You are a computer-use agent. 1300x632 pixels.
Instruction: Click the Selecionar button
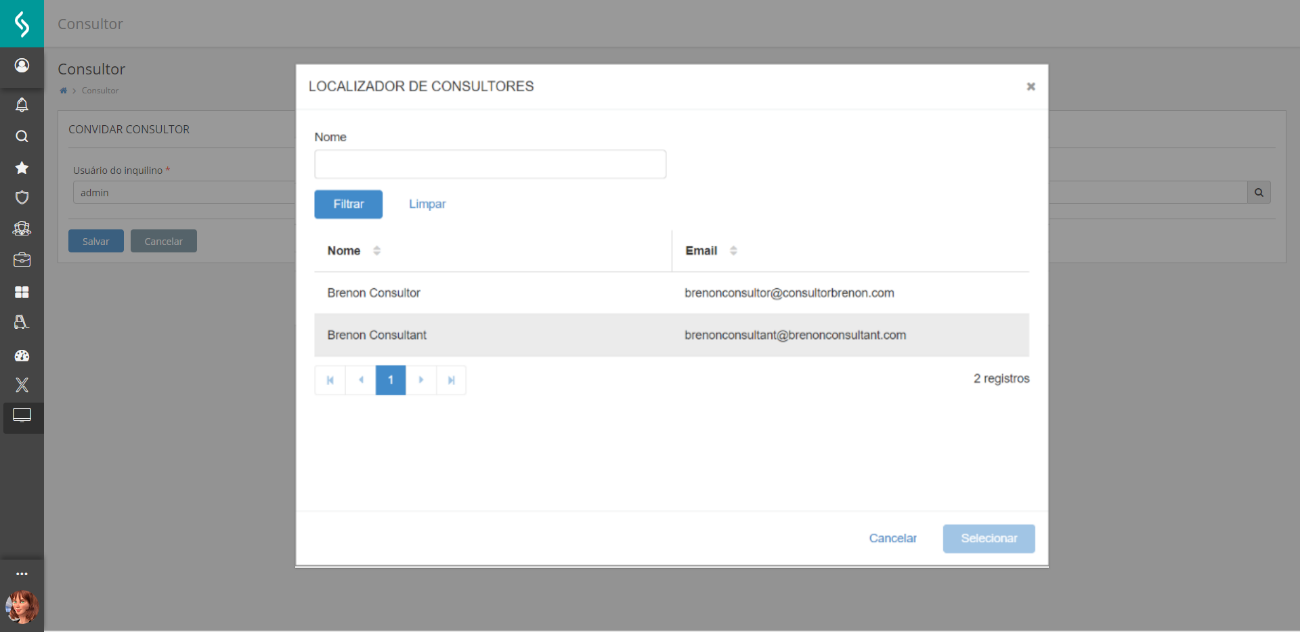(989, 538)
